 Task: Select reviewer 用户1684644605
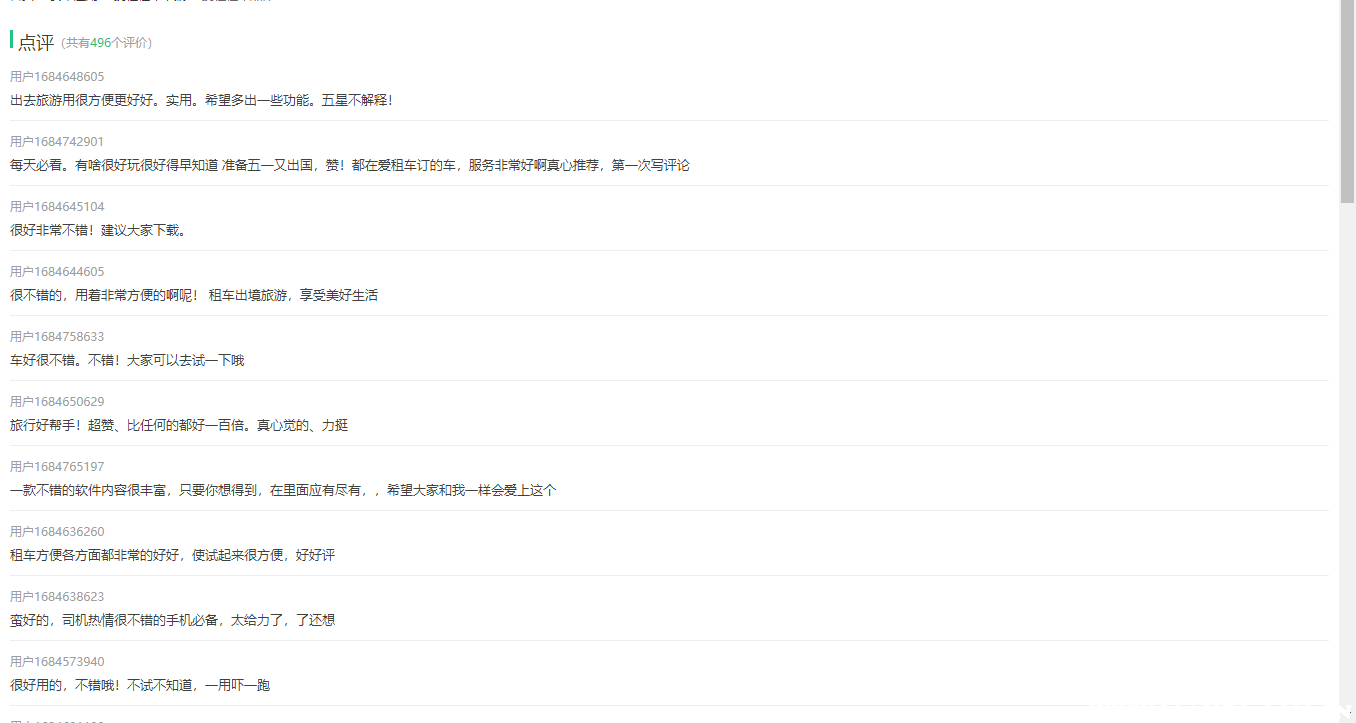pos(57,272)
